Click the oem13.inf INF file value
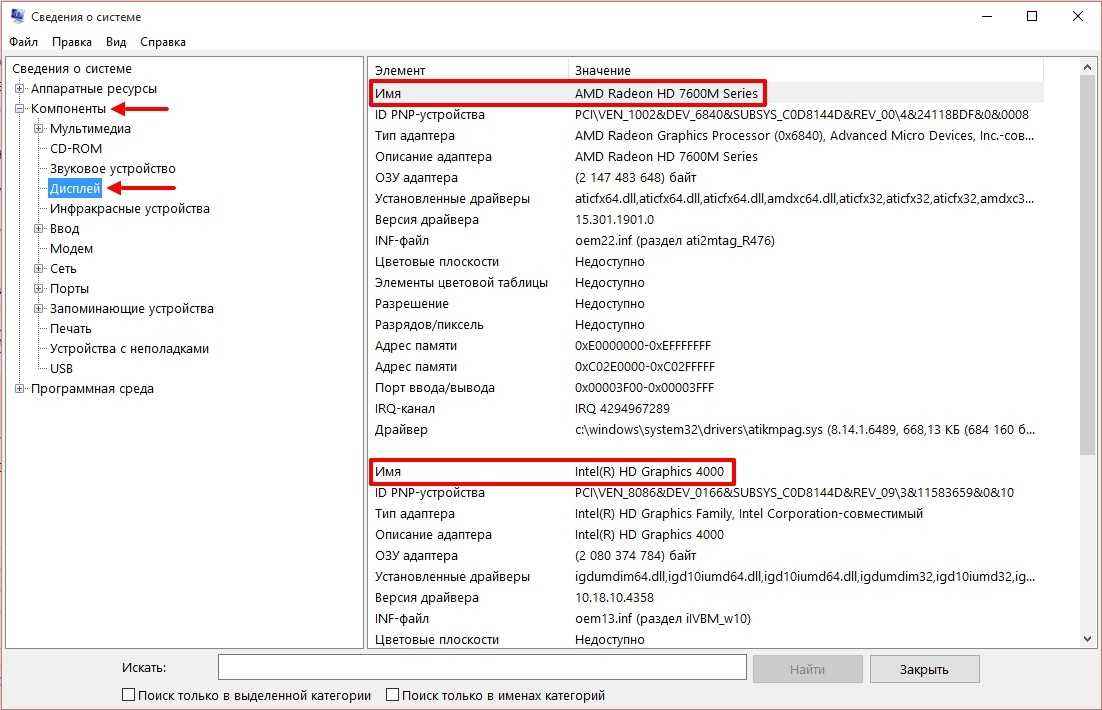The image size is (1102, 710). pyautogui.click(x=663, y=619)
